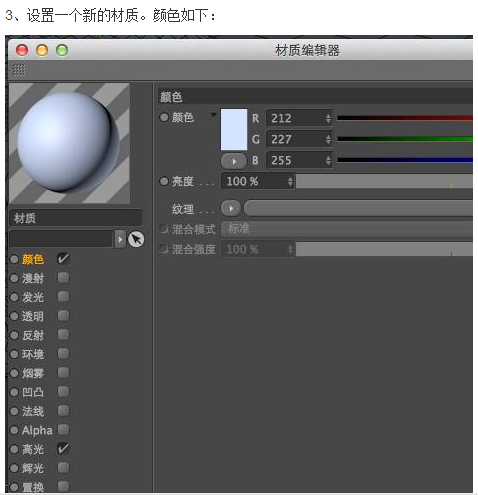Open the 凹凸 channel settings

pyautogui.click(x=33, y=392)
